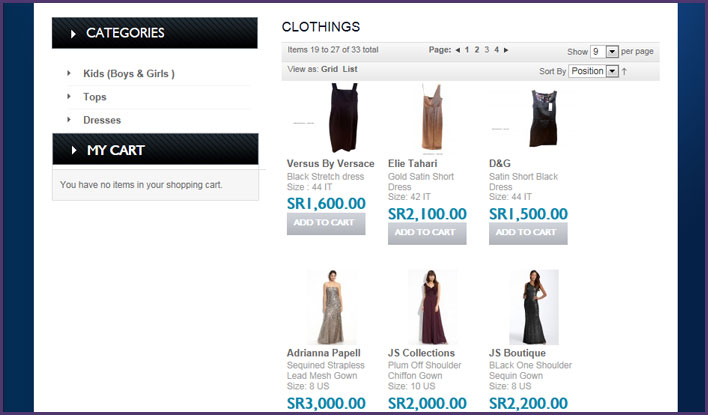
Task: Open the Tops category
Action: (95, 97)
